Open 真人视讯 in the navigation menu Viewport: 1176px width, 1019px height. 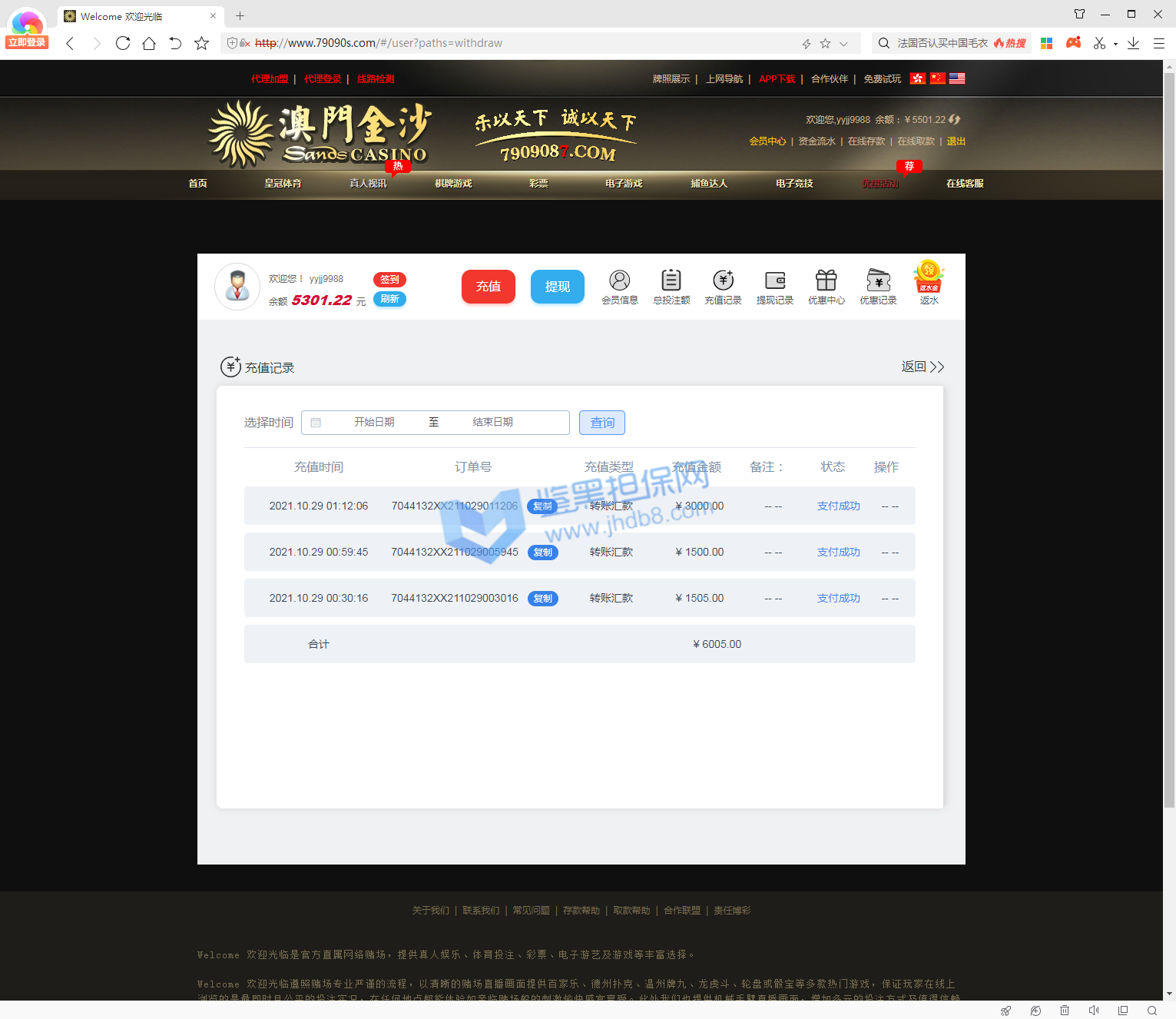pyautogui.click(x=368, y=184)
